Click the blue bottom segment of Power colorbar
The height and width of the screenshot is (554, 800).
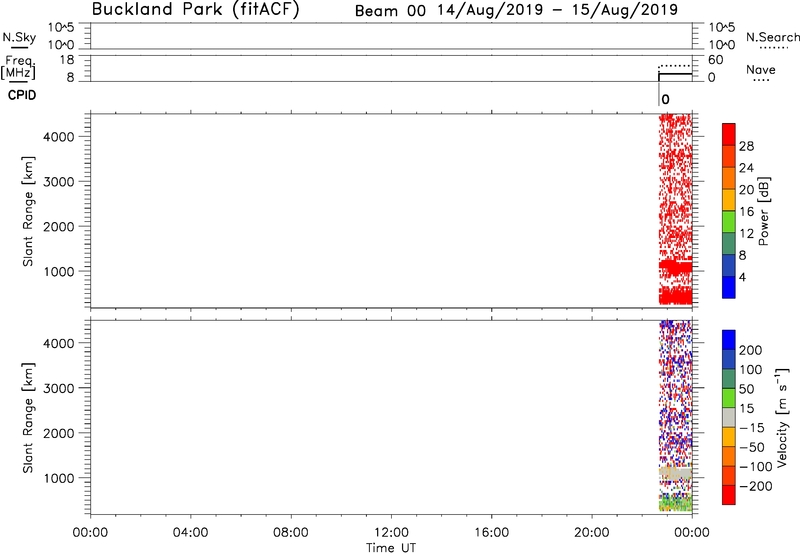coord(729,287)
